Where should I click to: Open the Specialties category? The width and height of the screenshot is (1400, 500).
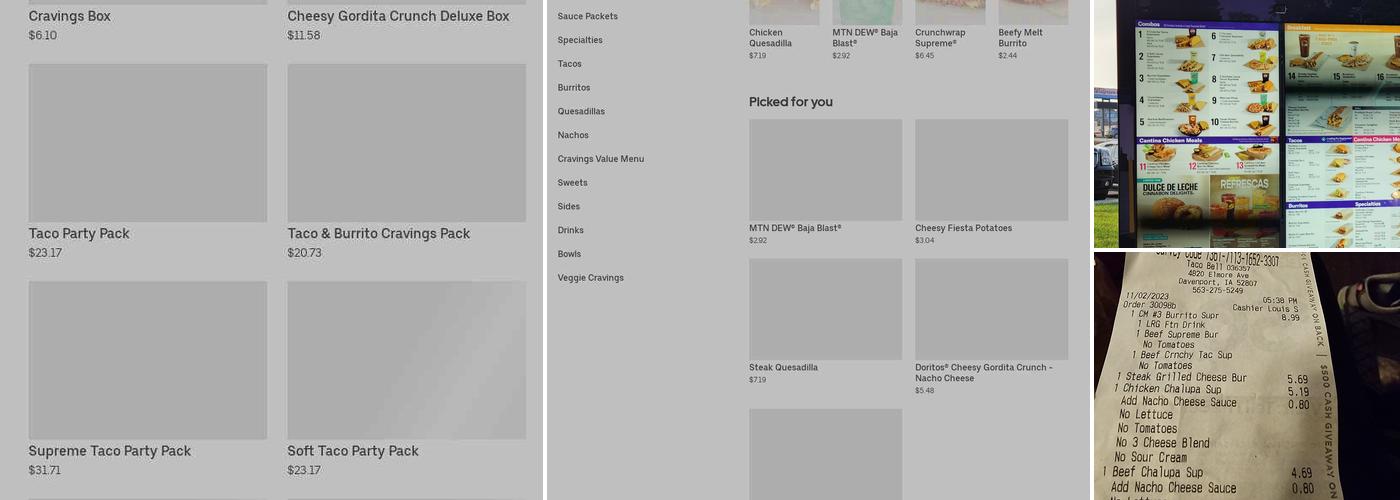(580, 40)
